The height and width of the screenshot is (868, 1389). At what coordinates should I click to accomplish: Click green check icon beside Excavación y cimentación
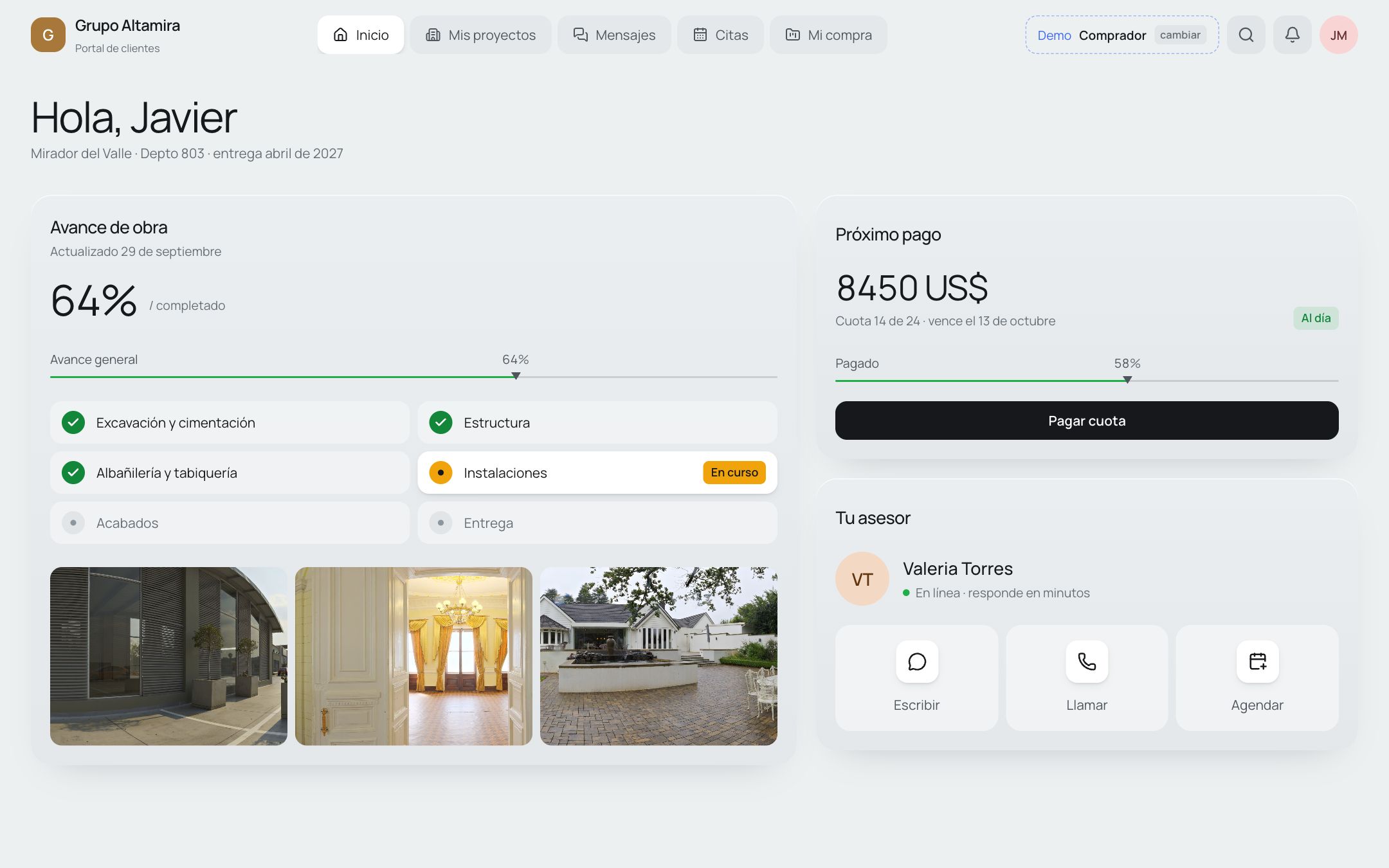tap(73, 422)
